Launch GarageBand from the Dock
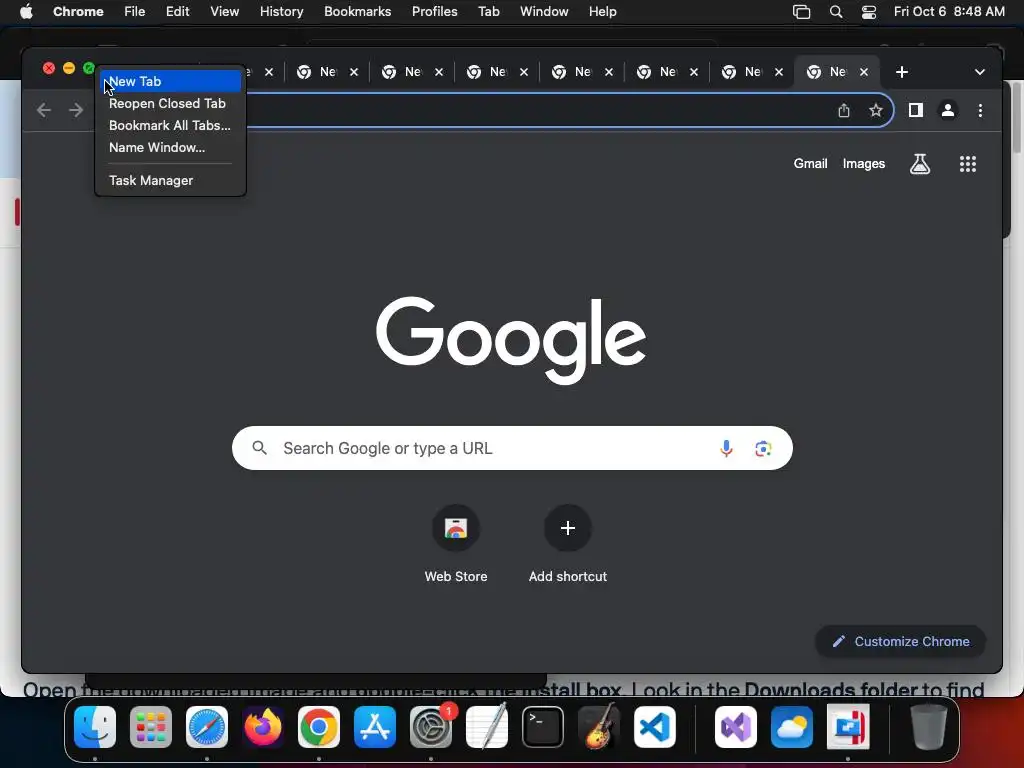Image resolution: width=1024 pixels, height=768 pixels. 599,727
